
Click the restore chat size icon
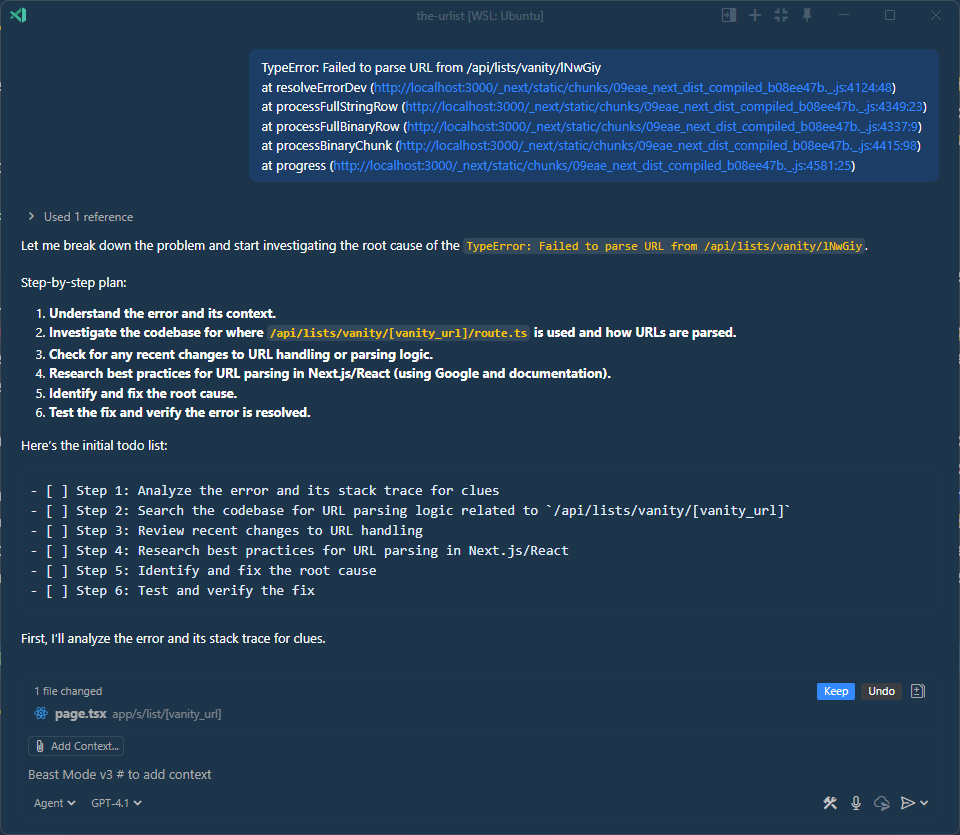[x=781, y=15]
